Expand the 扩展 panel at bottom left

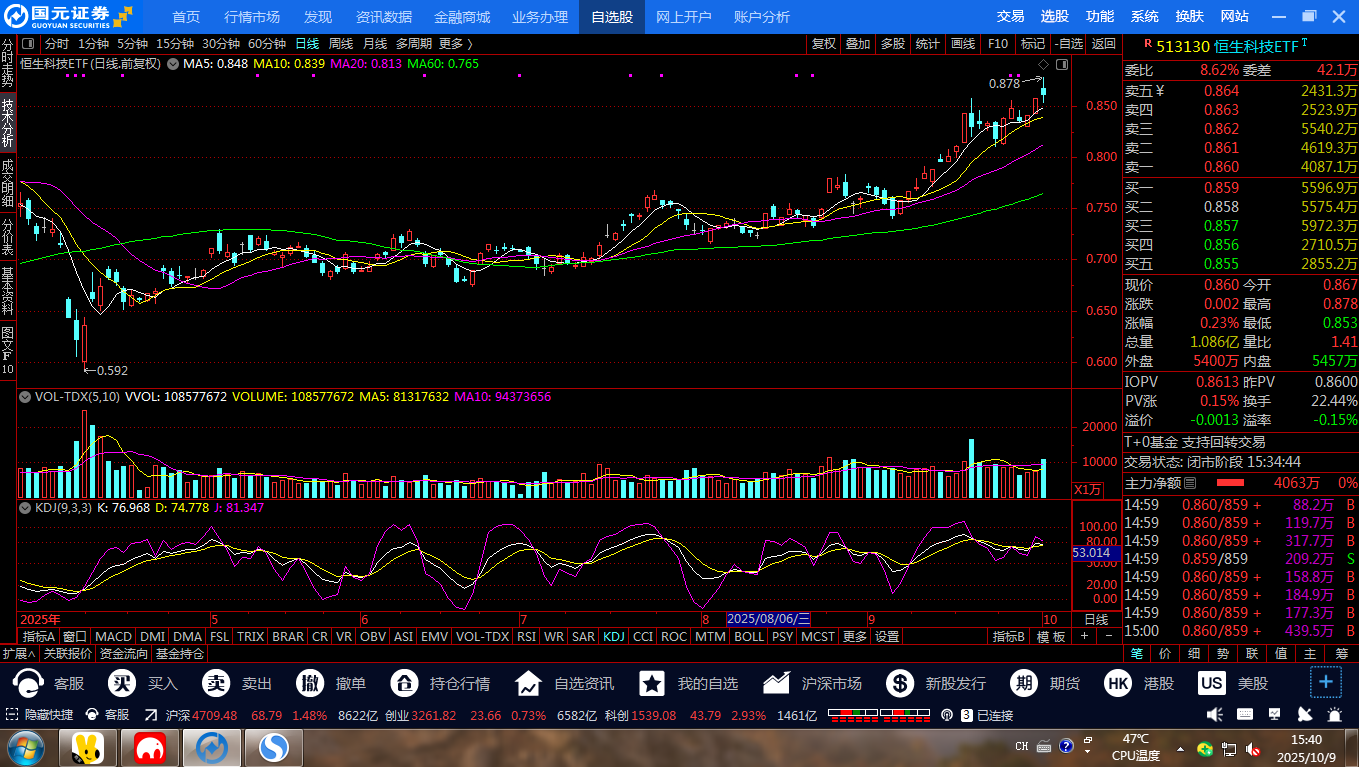[18, 654]
